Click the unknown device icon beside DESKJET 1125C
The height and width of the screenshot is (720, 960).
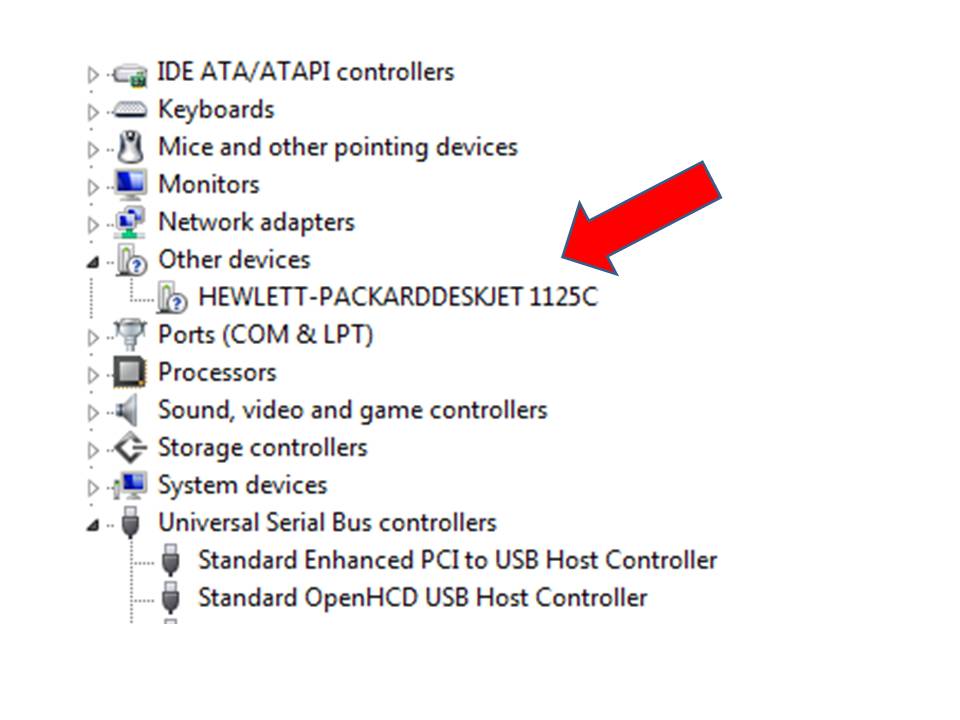pyautogui.click(x=172, y=297)
